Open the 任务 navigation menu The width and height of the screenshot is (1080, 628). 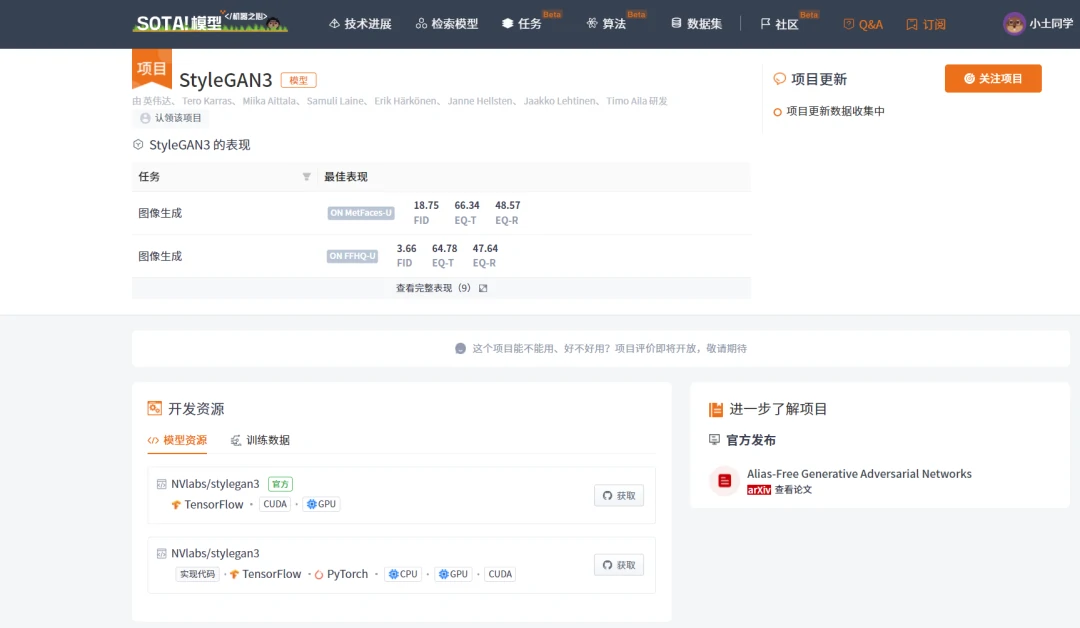[x=522, y=24]
